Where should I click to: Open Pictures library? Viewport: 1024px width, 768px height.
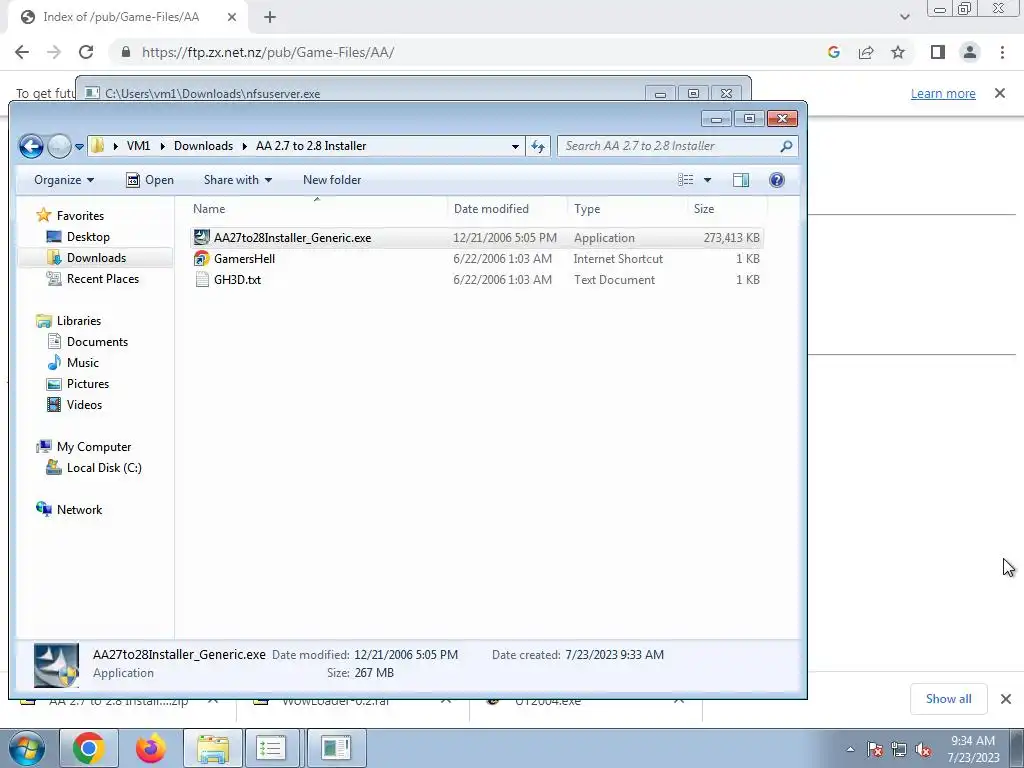(x=88, y=383)
